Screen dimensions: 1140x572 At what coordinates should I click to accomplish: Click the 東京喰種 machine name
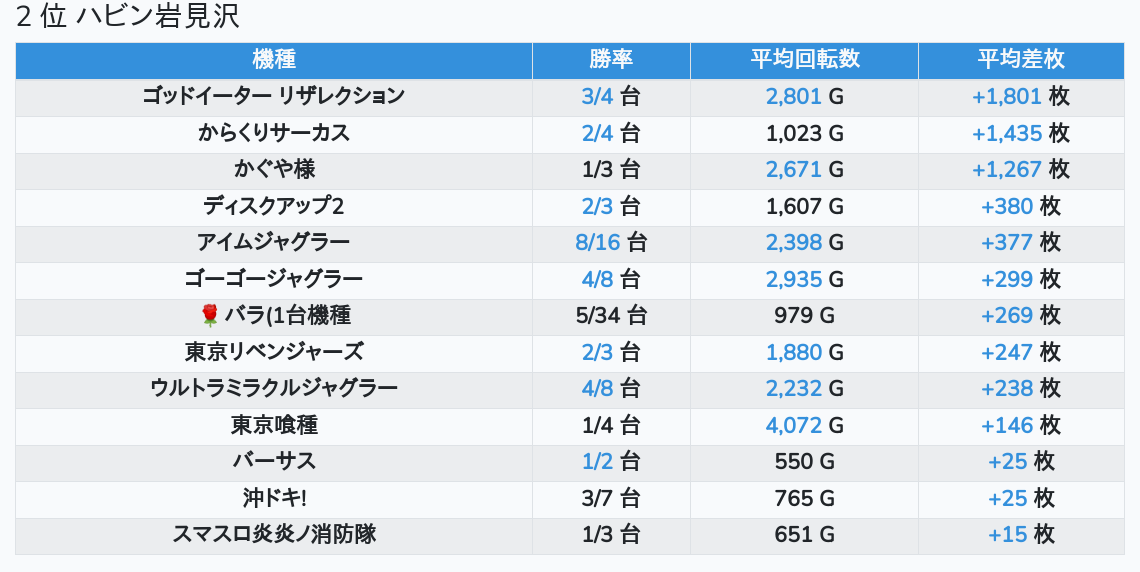click(273, 425)
